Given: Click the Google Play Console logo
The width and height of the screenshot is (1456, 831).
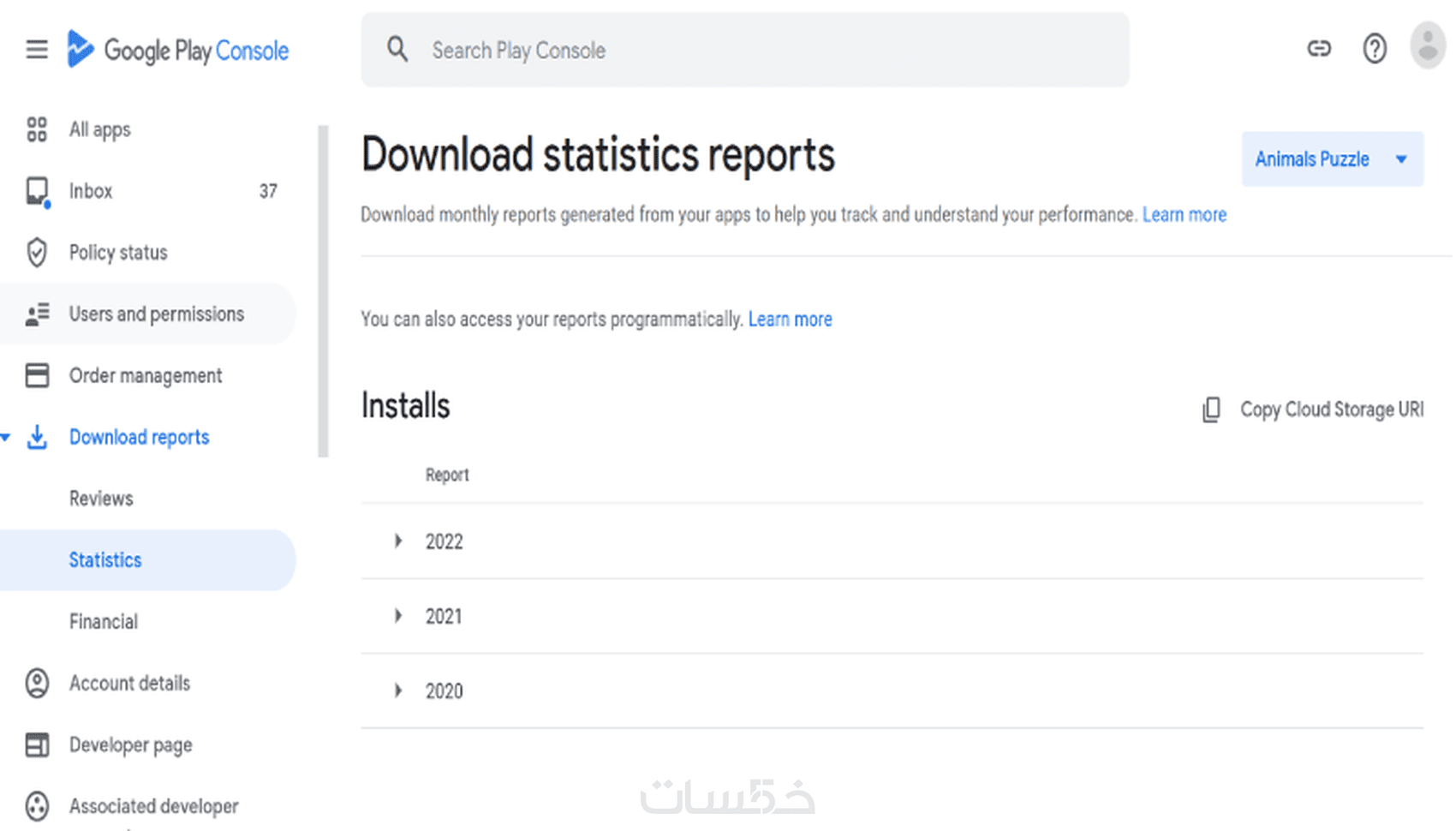Looking at the screenshot, I should pyautogui.click(x=178, y=50).
